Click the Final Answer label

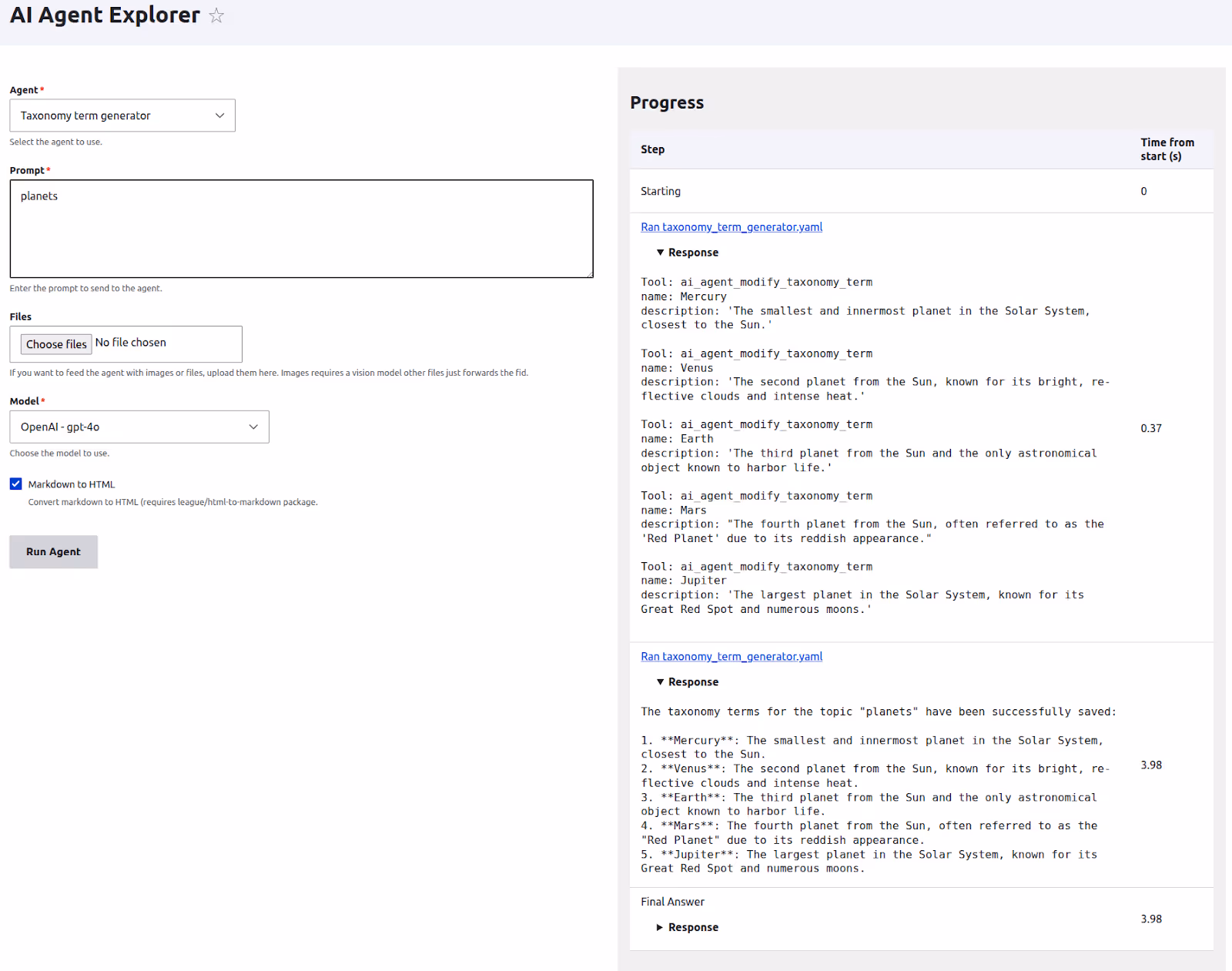pos(673,902)
